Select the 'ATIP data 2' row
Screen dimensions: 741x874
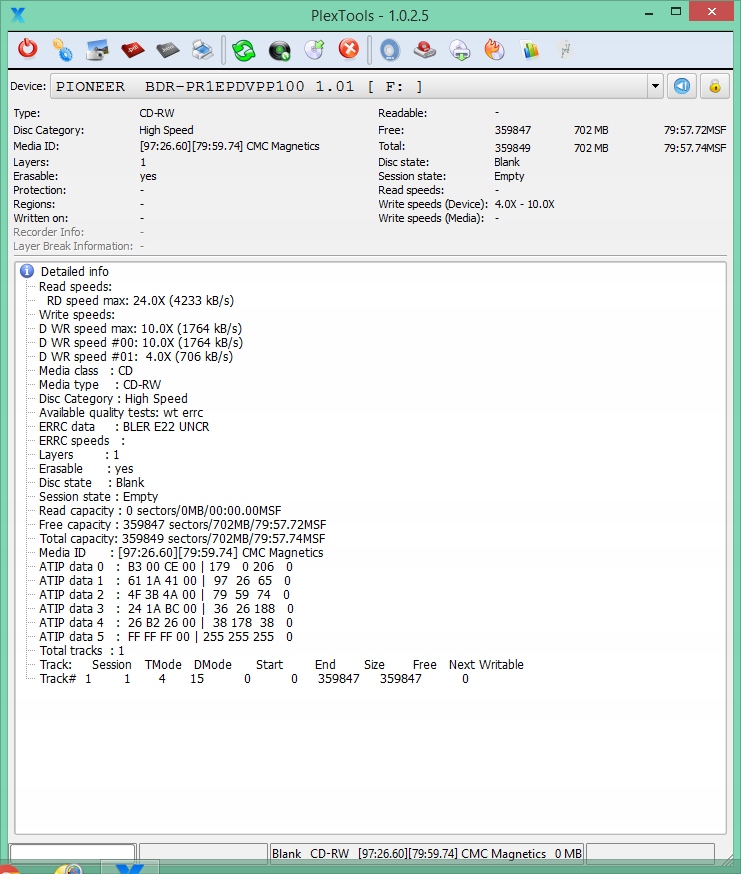coord(164,595)
